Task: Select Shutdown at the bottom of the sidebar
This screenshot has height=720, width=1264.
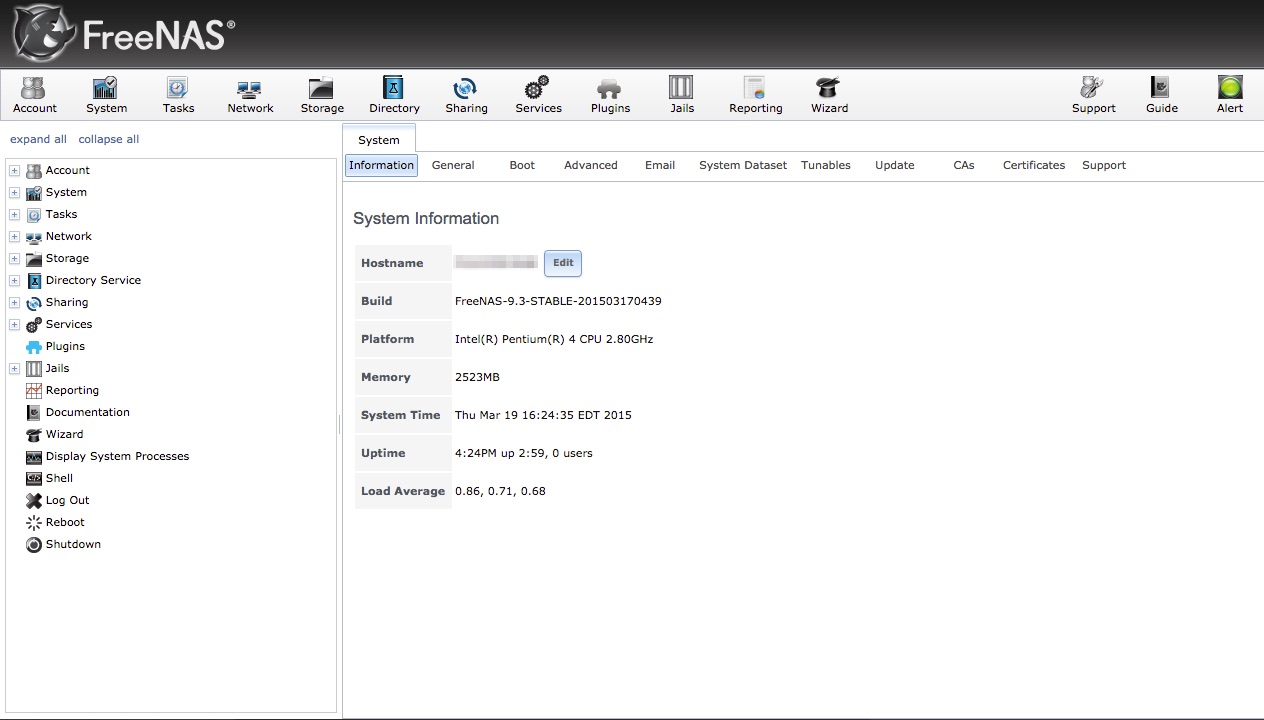Action: click(x=72, y=544)
